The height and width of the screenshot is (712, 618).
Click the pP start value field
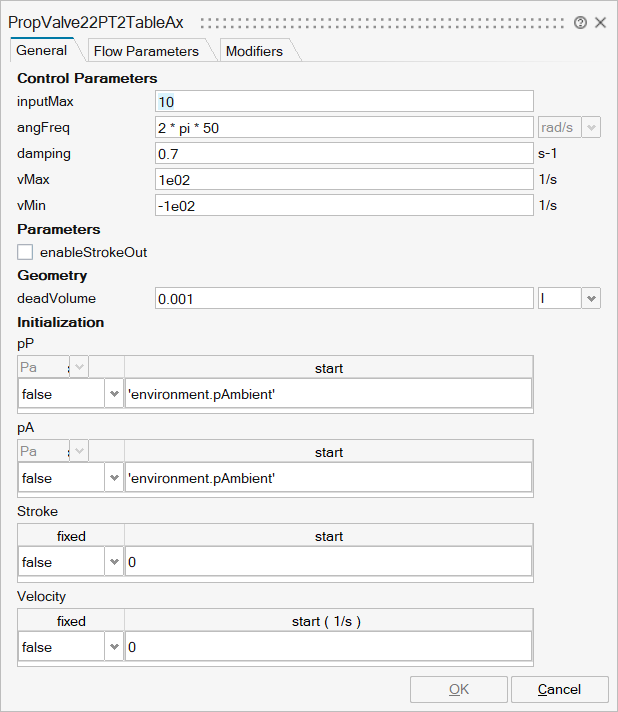pos(328,394)
